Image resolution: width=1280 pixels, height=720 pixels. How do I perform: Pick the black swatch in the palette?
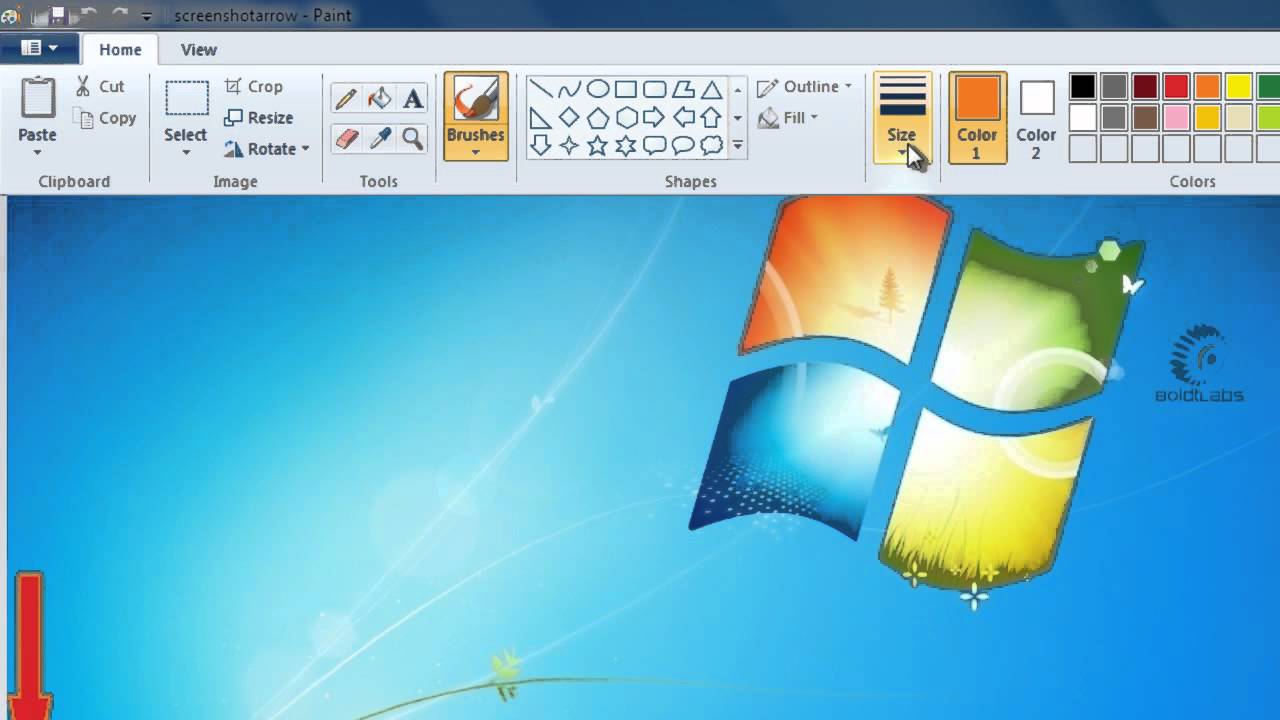[1083, 87]
